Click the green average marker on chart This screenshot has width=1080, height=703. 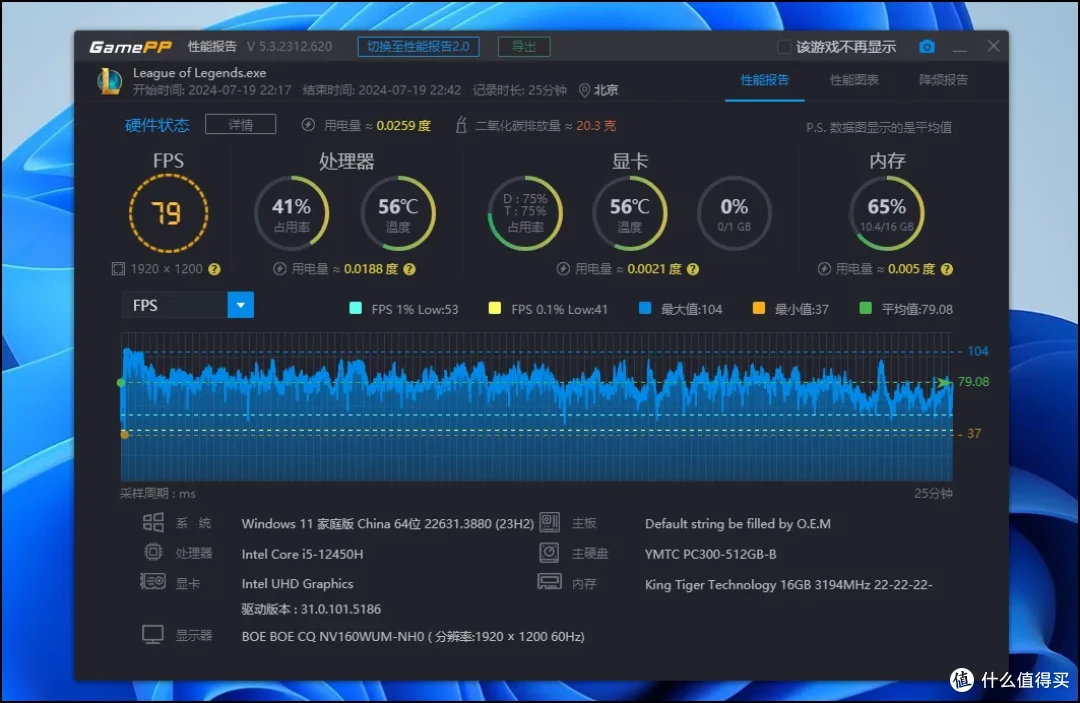click(x=121, y=382)
